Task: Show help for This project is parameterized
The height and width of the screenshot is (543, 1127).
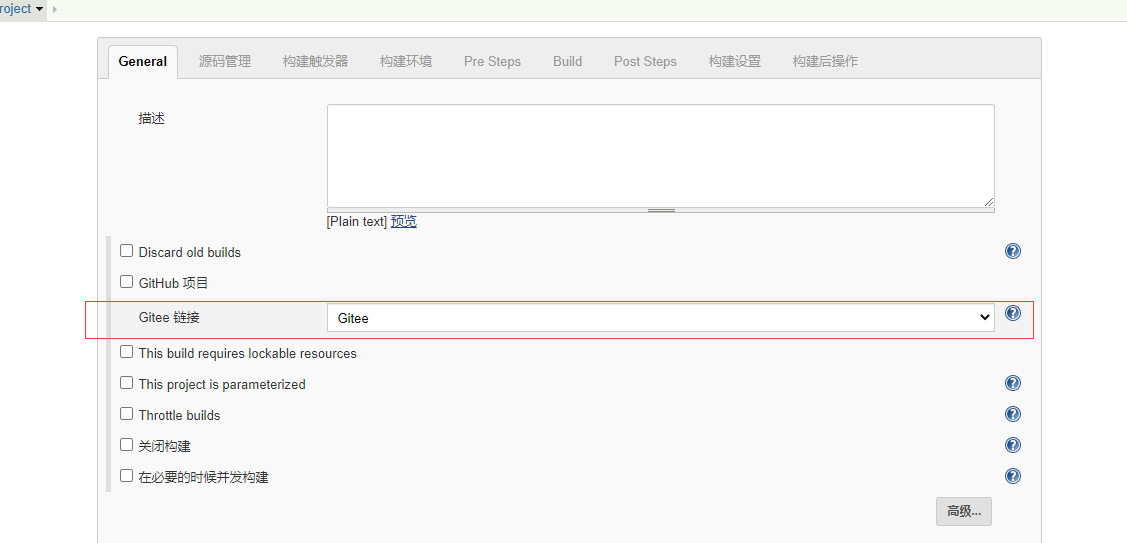Action: tap(1013, 383)
